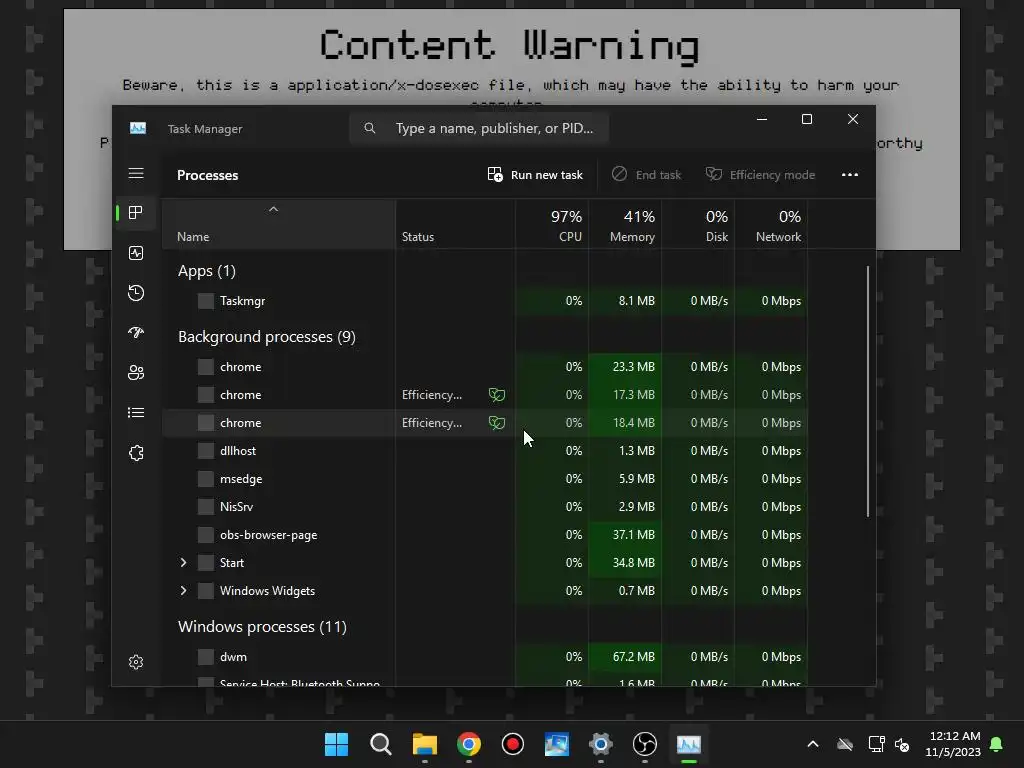
Task: Open OBS Studio from taskbar
Action: [x=645, y=744]
